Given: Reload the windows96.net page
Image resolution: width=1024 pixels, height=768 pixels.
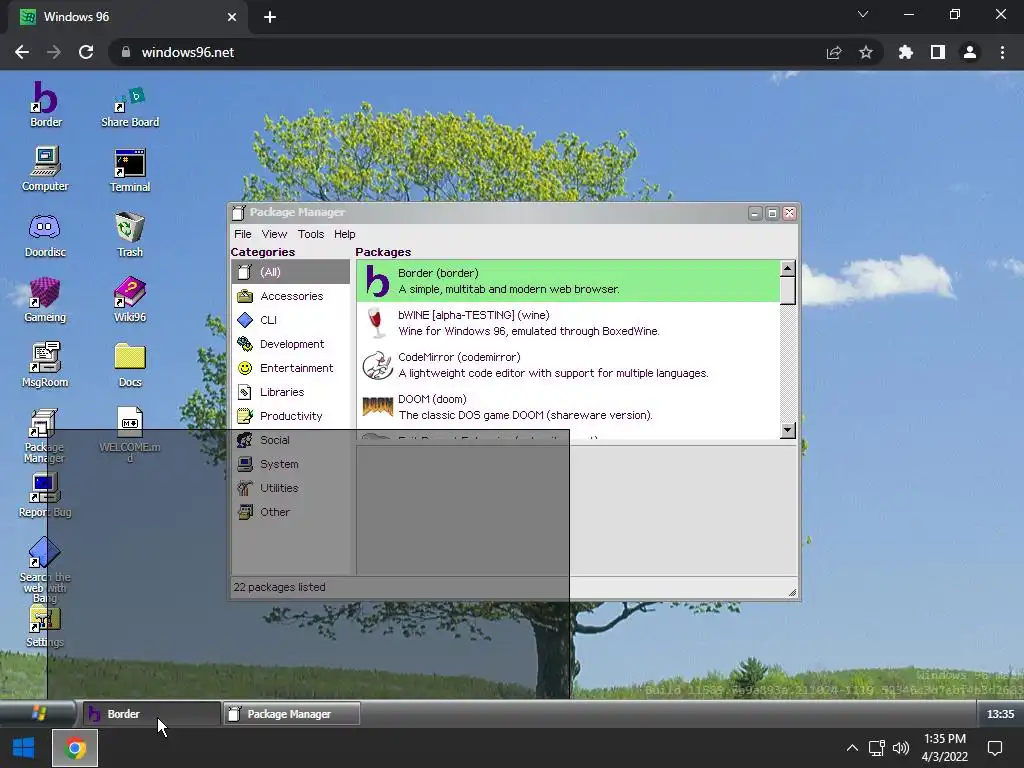Looking at the screenshot, I should (x=86, y=52).
